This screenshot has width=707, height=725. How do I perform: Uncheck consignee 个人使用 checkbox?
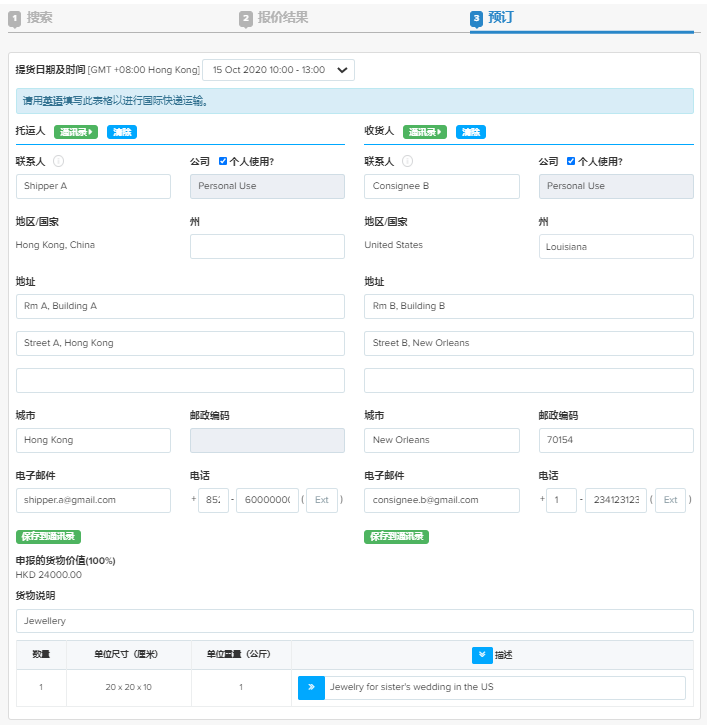(571, 161)
